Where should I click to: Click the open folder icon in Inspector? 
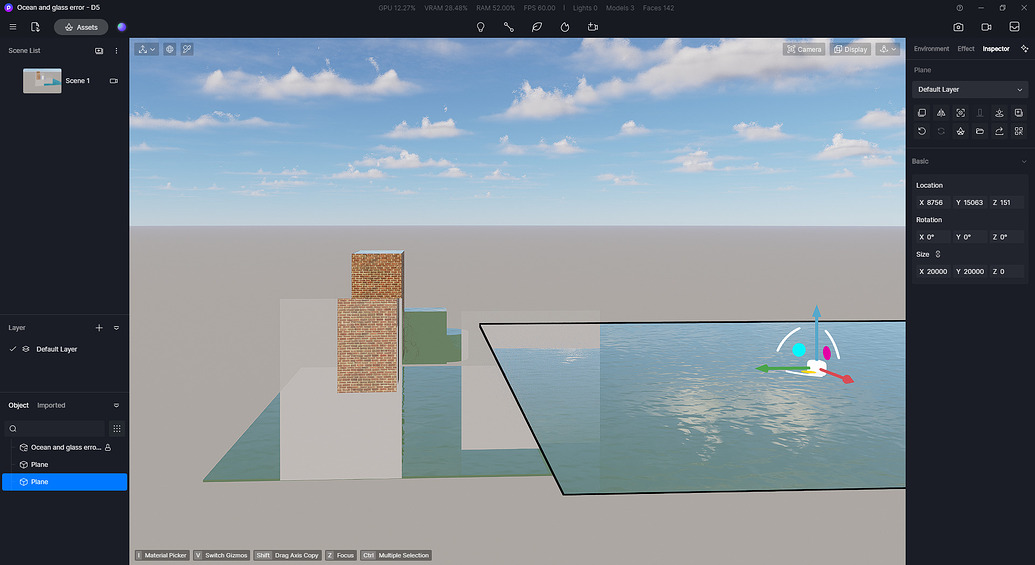click(980, 131)
